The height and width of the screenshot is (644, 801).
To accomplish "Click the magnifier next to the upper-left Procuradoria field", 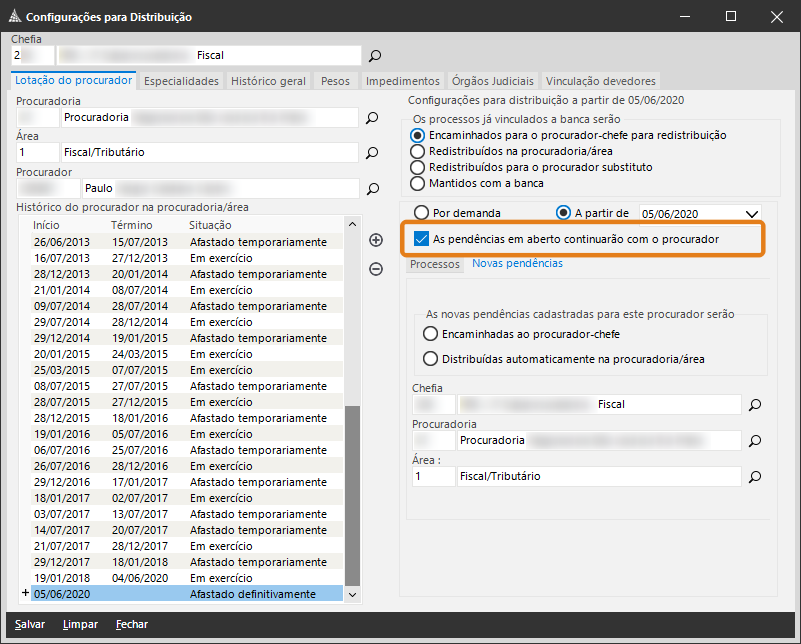I will 372,118.
